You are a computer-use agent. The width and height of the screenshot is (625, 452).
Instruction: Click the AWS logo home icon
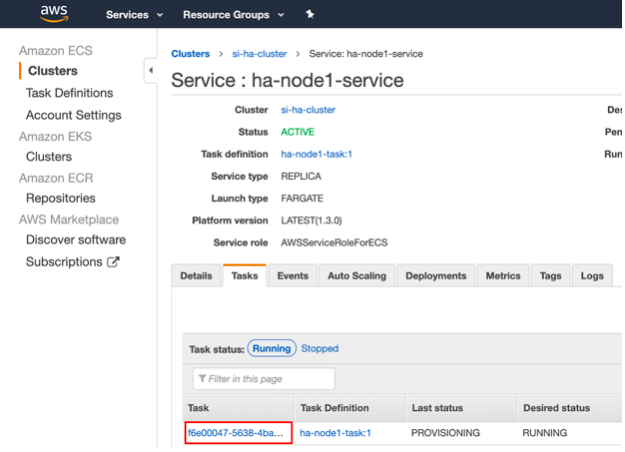(54, 14)
